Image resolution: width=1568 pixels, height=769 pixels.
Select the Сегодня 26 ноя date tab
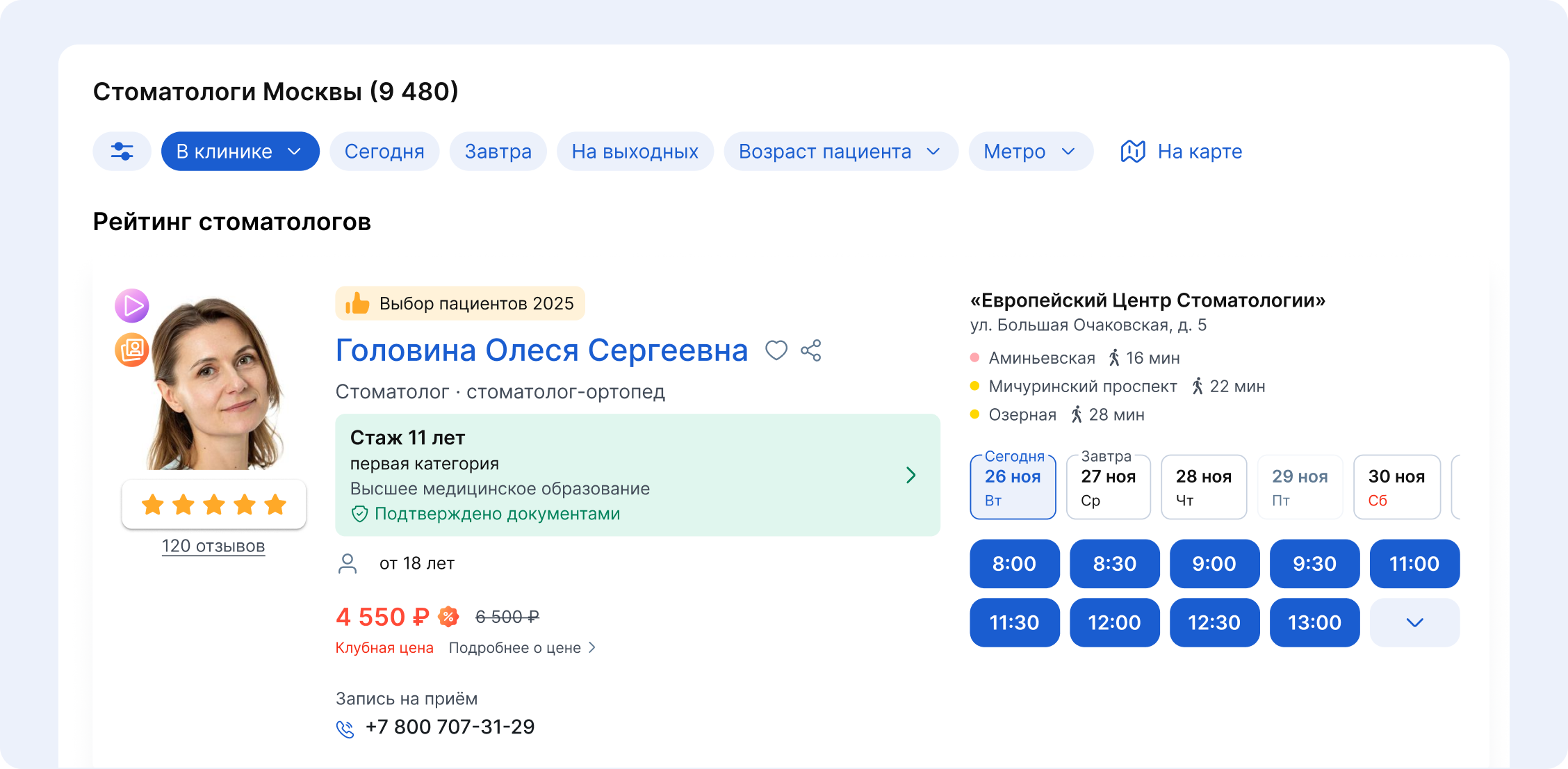[x=1013, y=487]
